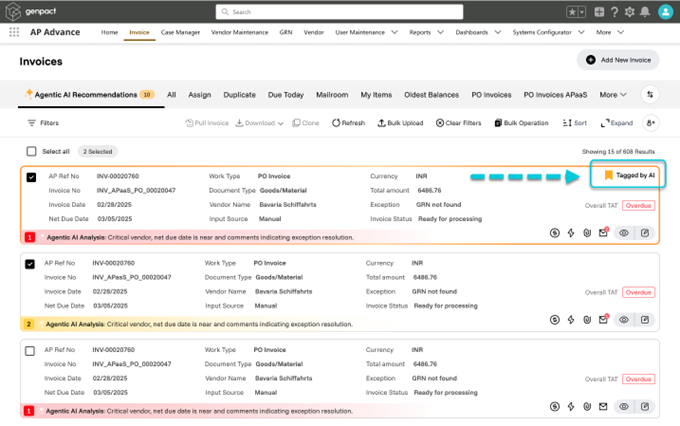680x426 pixels.
Task: Switch to the Due Today tab
Action: [285, 95]
